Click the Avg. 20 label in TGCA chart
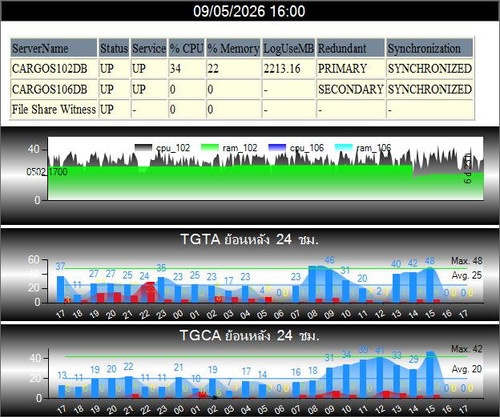The width and height of the screenshot is (500, 417). click(x=467, y=369)
